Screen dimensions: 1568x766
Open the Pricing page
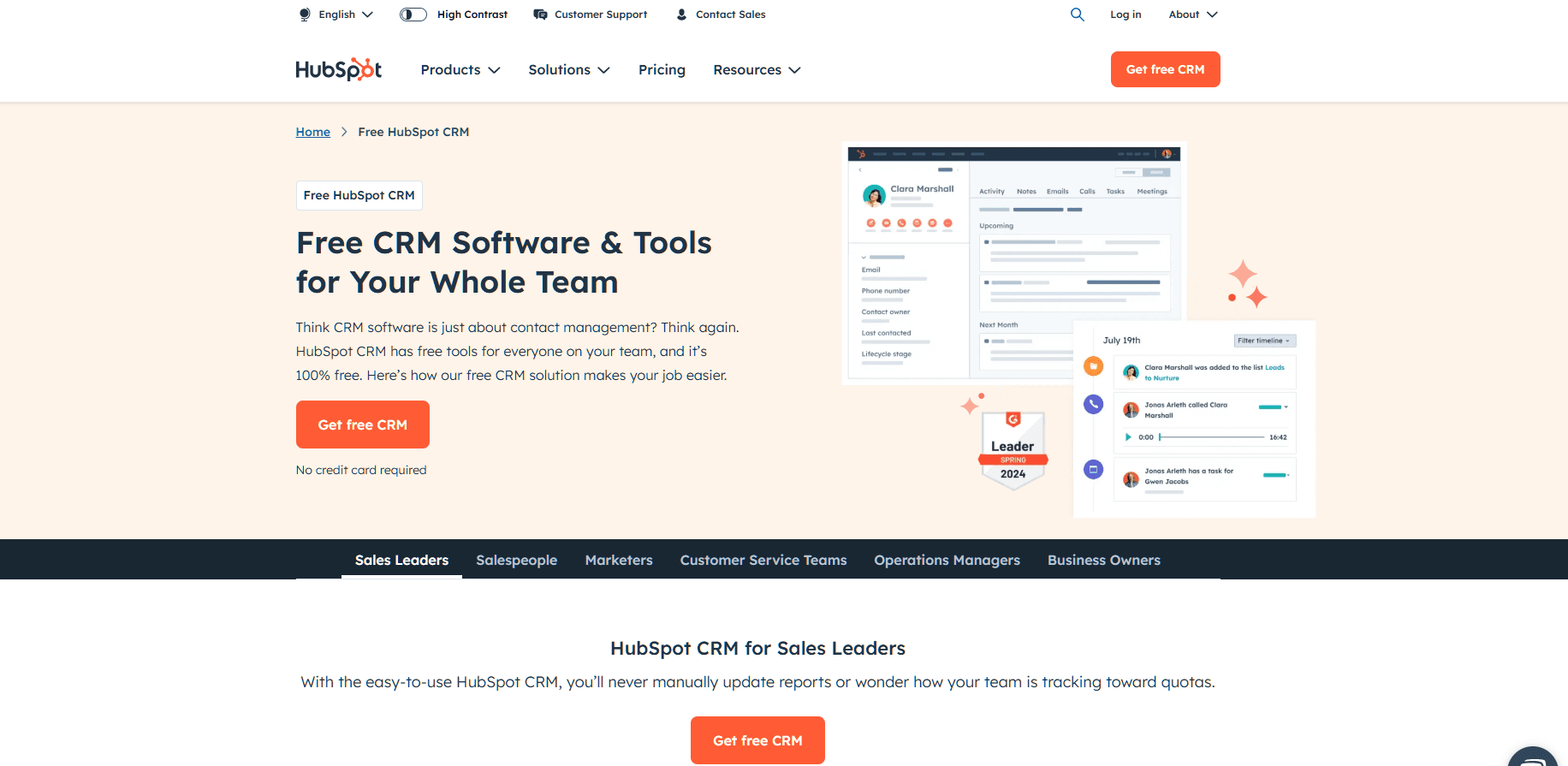click(x=662, y=69)
